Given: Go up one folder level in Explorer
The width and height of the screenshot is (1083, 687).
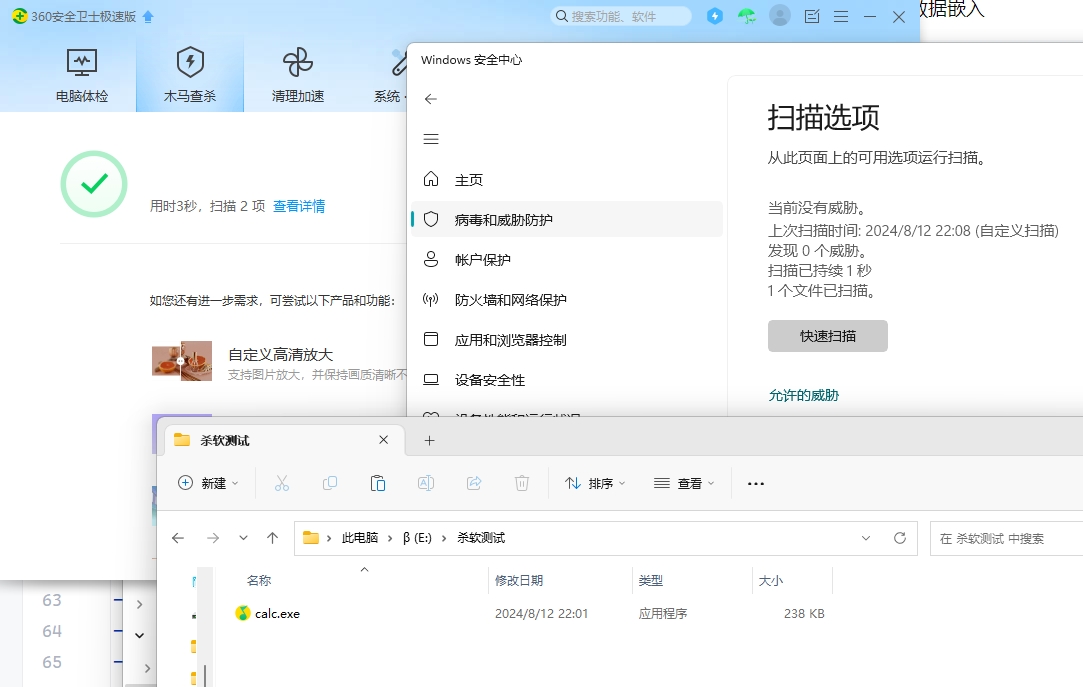Looking at the screenshot, I should click(273, 538).
